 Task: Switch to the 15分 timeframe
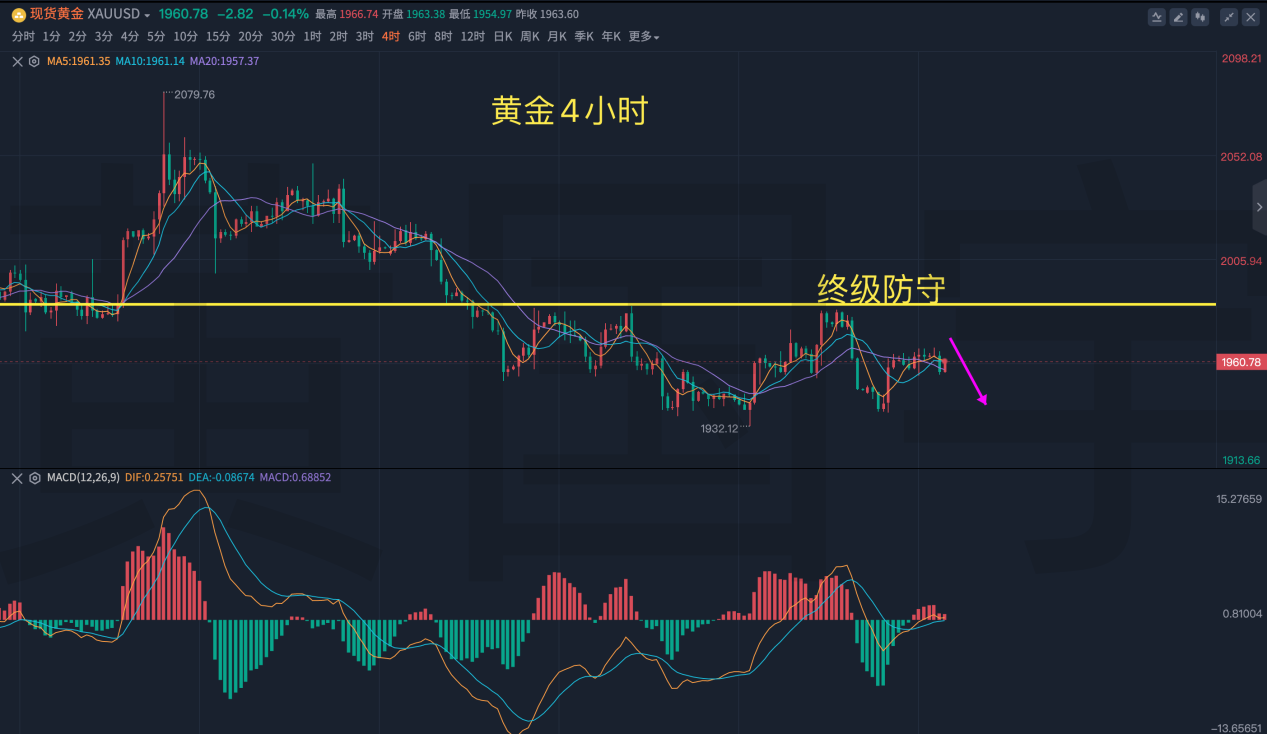[x=218, y=37]
